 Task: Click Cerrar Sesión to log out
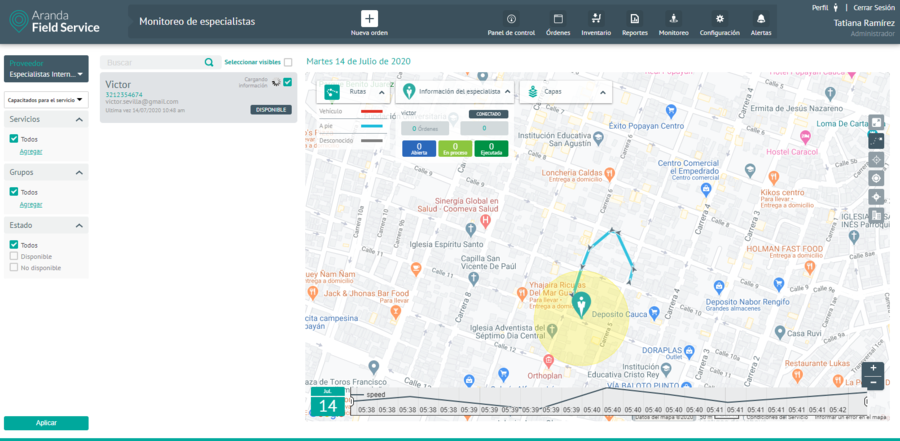coord(874,7)
